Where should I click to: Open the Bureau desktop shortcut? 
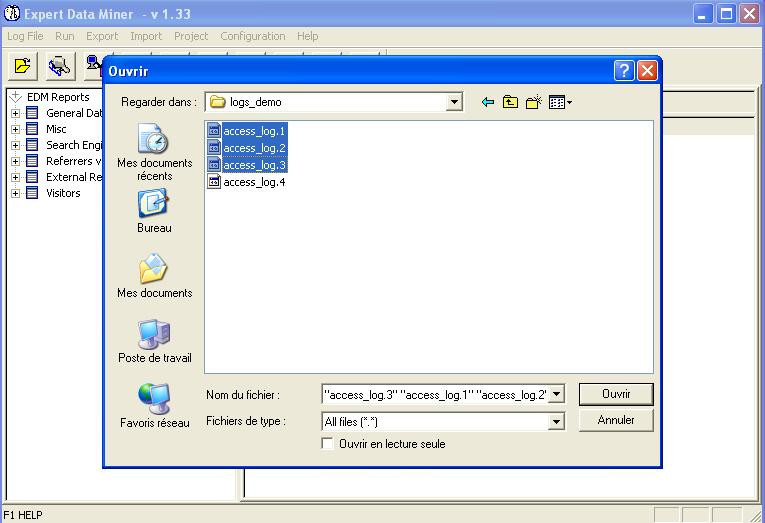[x=154, y=212]
